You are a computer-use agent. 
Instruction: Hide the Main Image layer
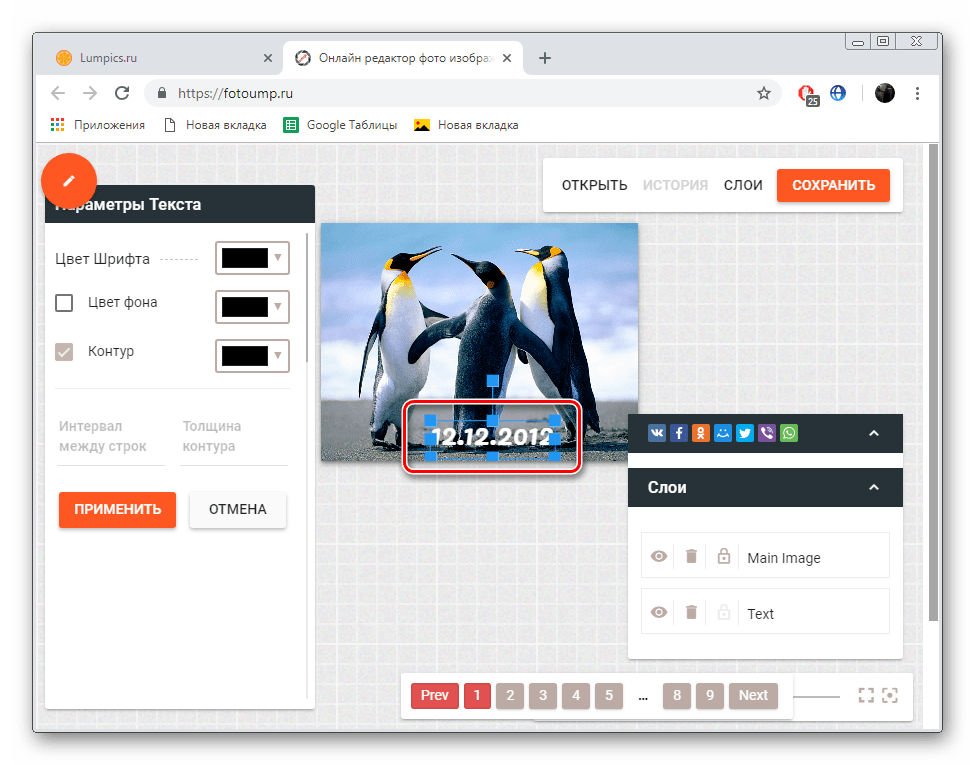(659, 556)
